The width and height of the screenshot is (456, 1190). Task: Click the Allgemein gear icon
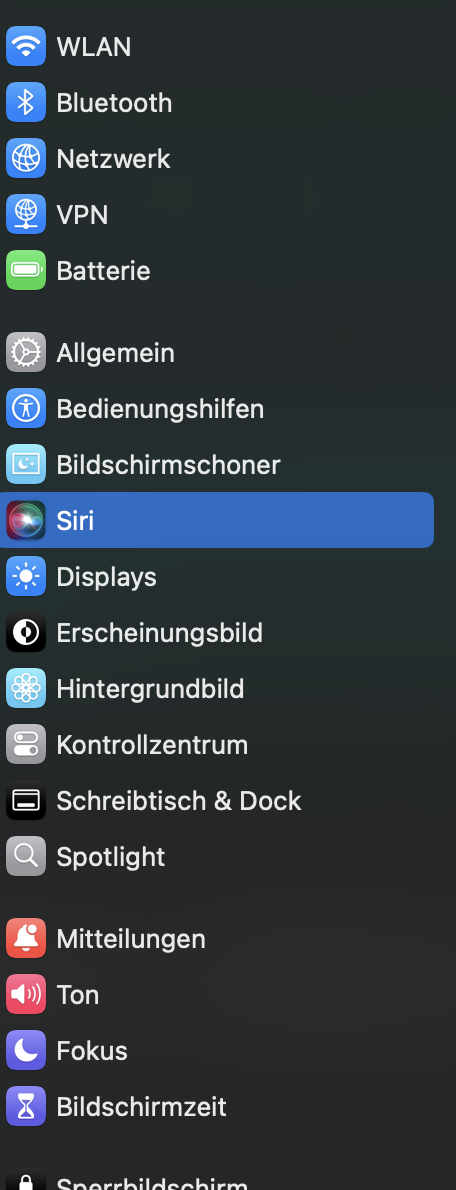click(x=26, y=353)
